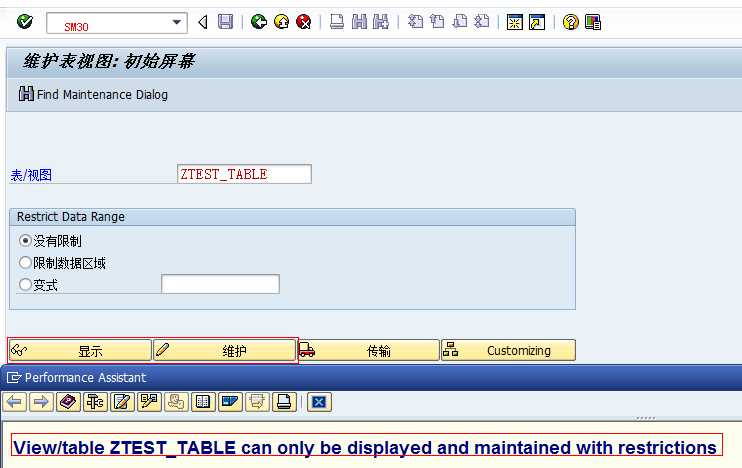Click the flowchart-with-pencil icon

[150, 402]
